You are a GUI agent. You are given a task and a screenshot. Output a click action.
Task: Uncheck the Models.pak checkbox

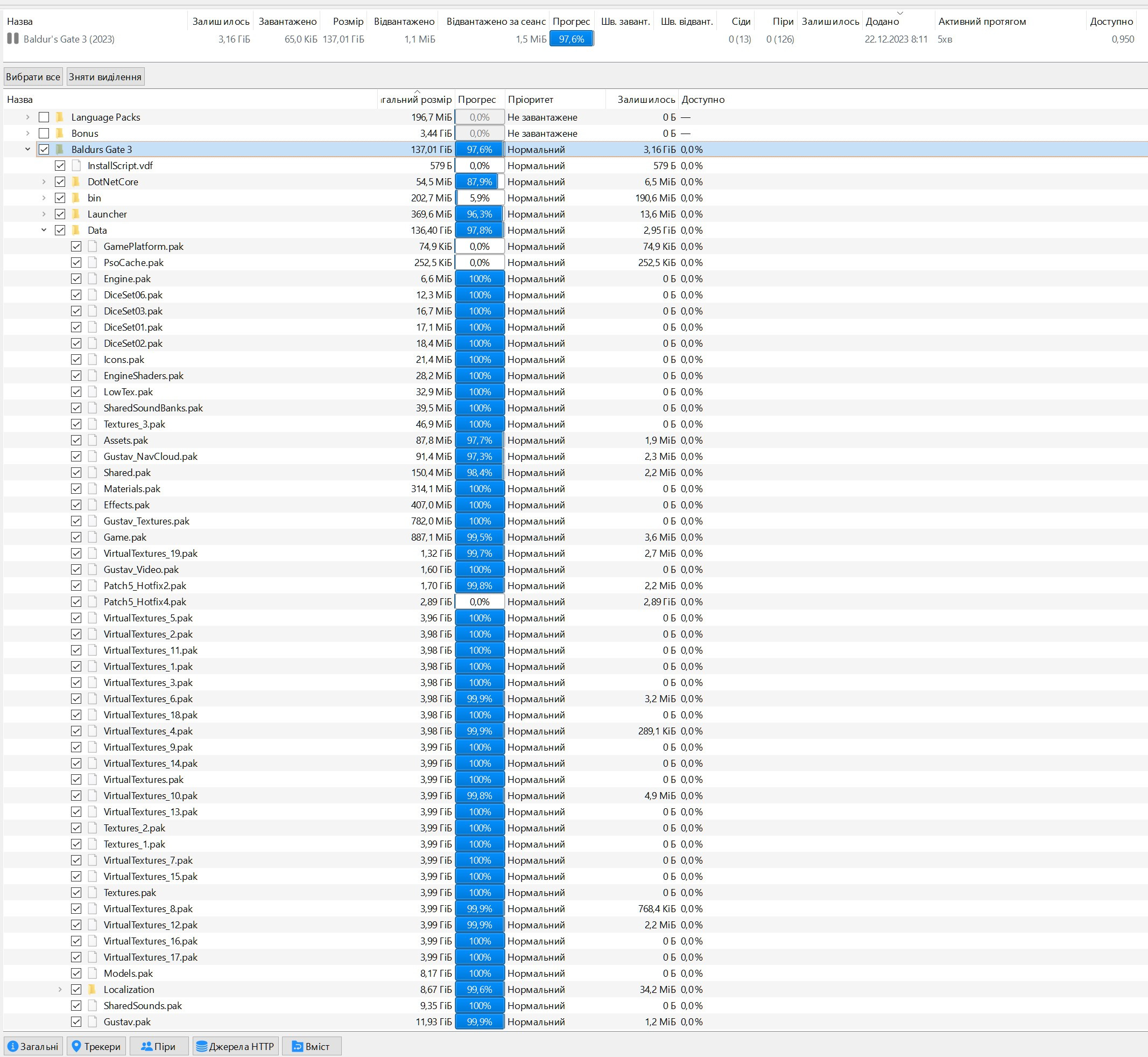pyautogui.click(x=76, y=974)
